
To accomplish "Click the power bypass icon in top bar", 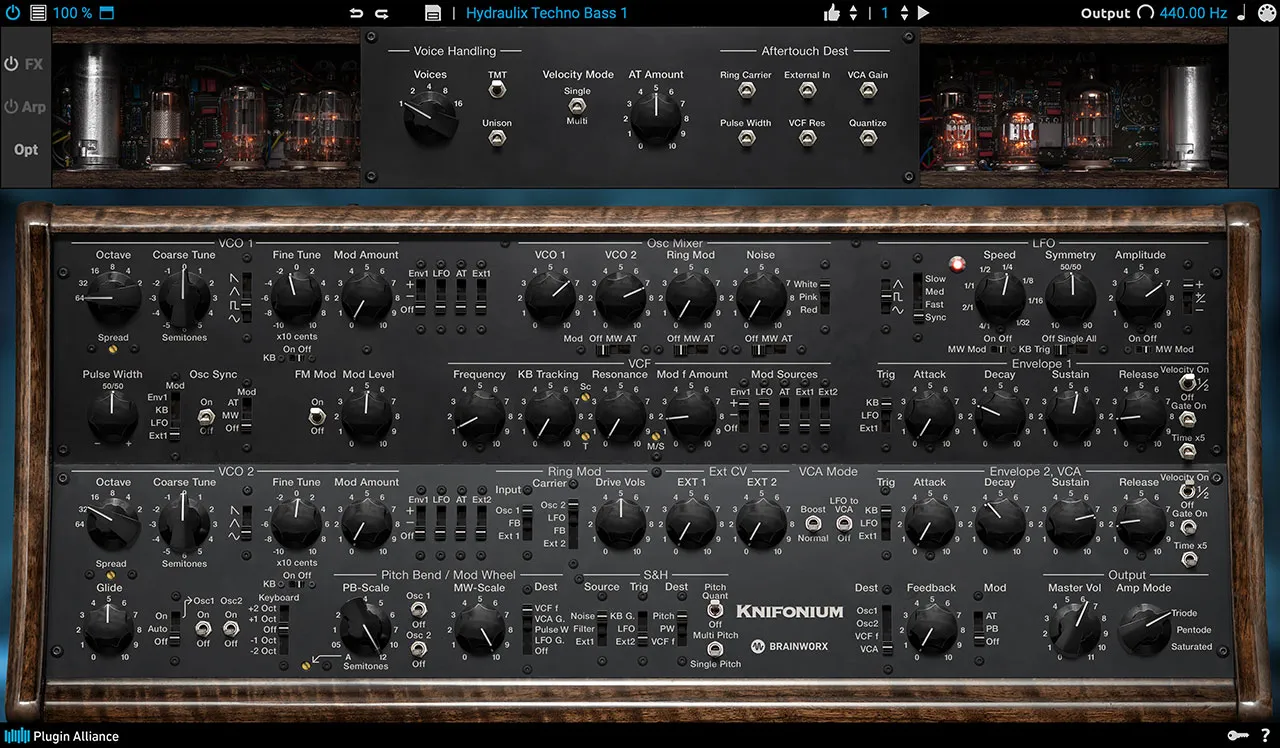I will pos(12,13).
